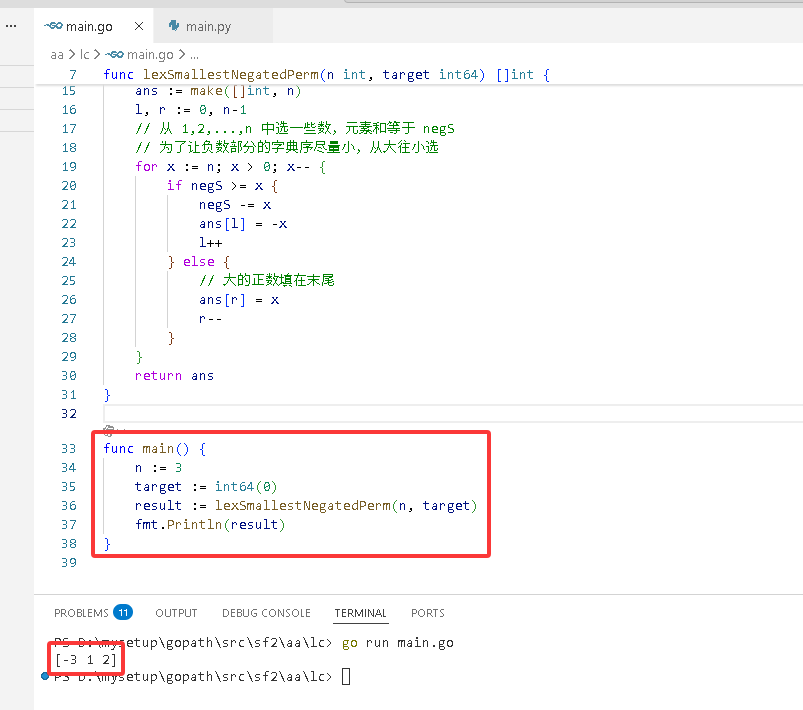Click the blue command decoration dot in terminal

(45, 677)
